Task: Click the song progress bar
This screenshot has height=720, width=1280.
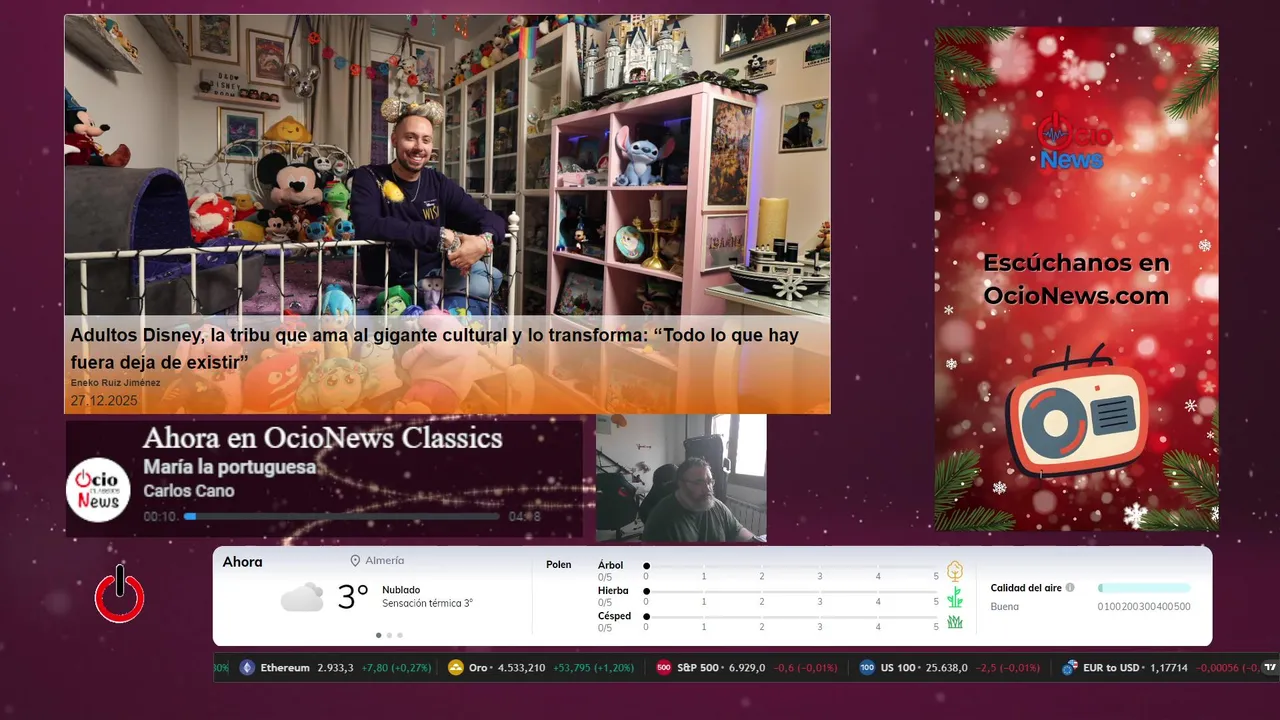Action: point(342,517)
